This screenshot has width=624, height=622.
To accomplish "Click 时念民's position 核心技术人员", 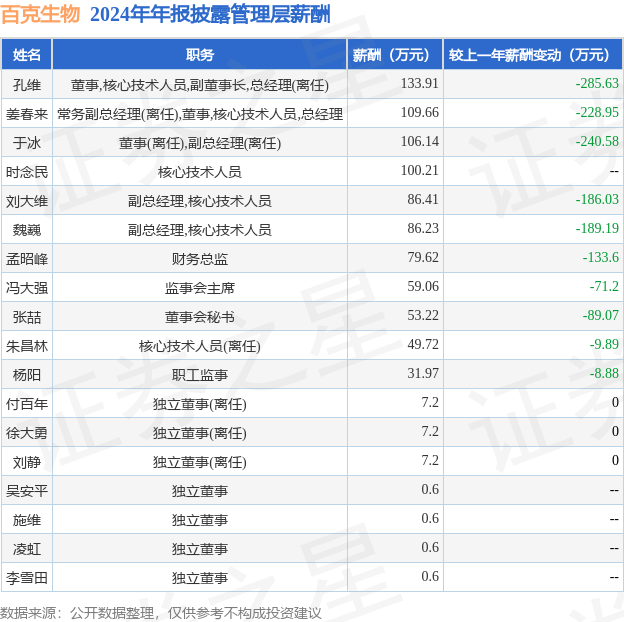I will [200, 172].
